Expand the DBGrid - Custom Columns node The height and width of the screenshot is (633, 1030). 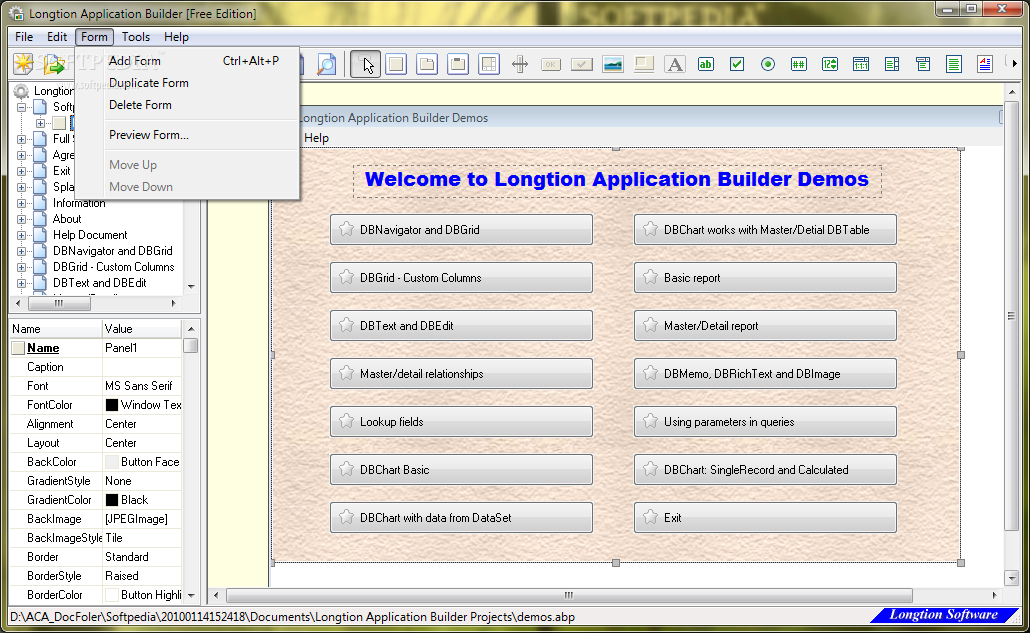21,267
